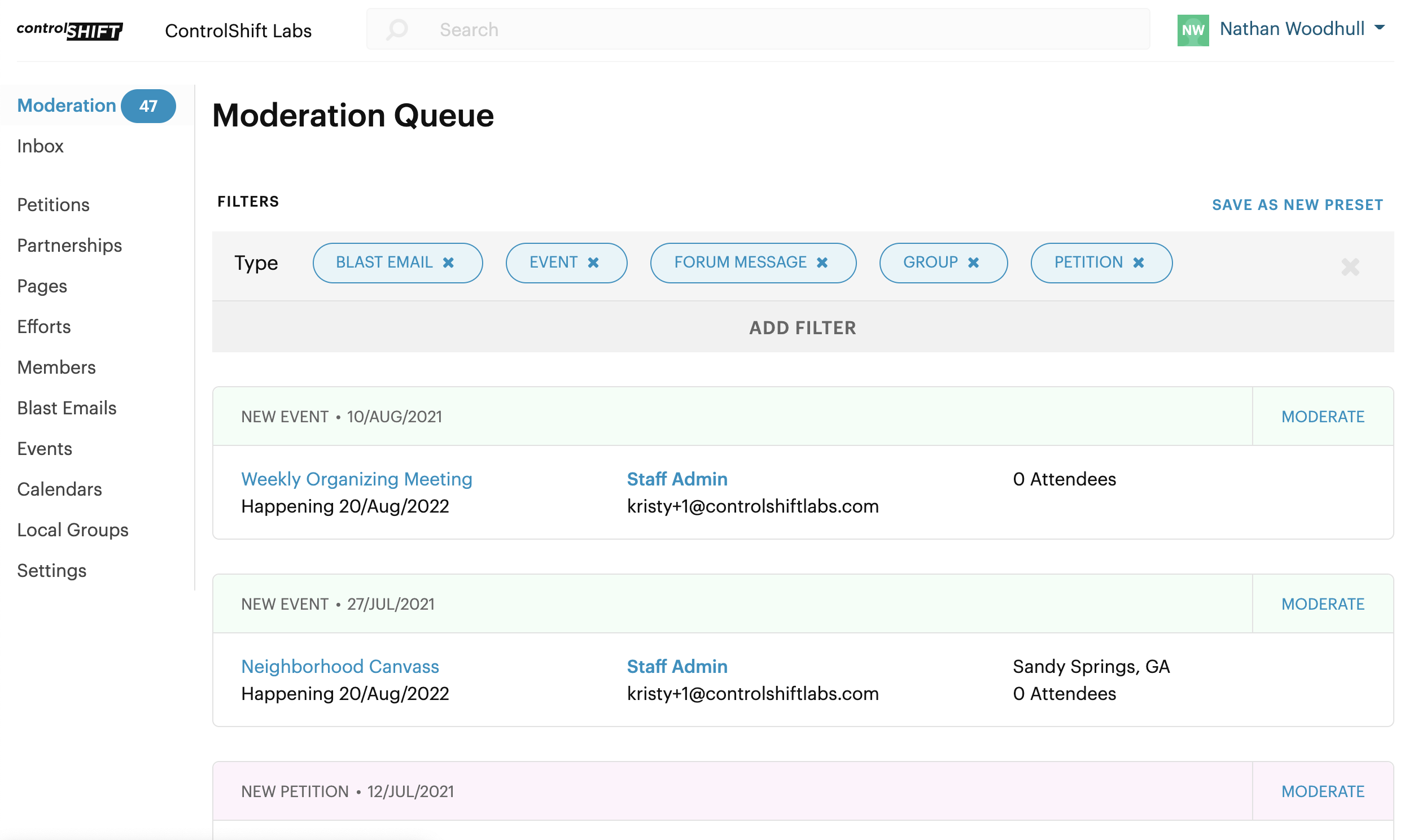This screenshot has height=840, width=1409.
Task: Open the Moderation badge showing 47 items
Action: 148,106
